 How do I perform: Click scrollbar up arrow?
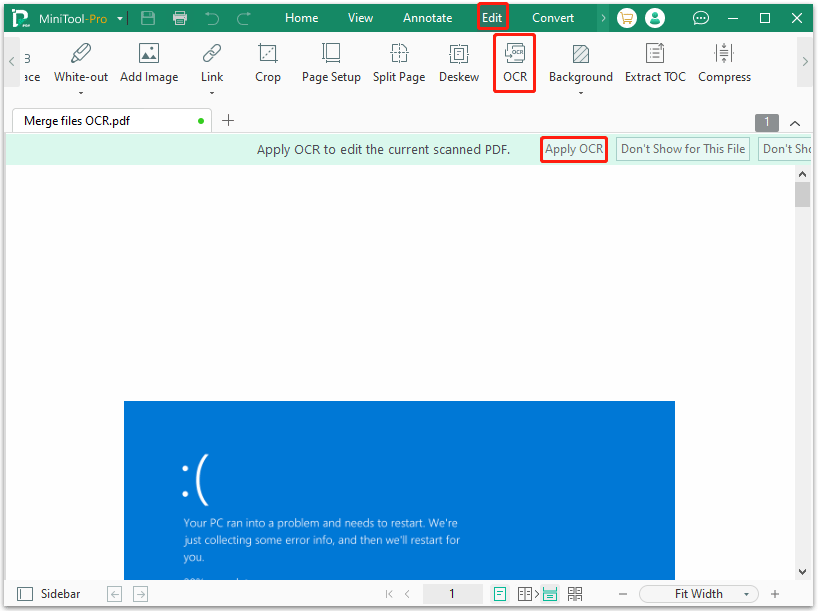802,174
